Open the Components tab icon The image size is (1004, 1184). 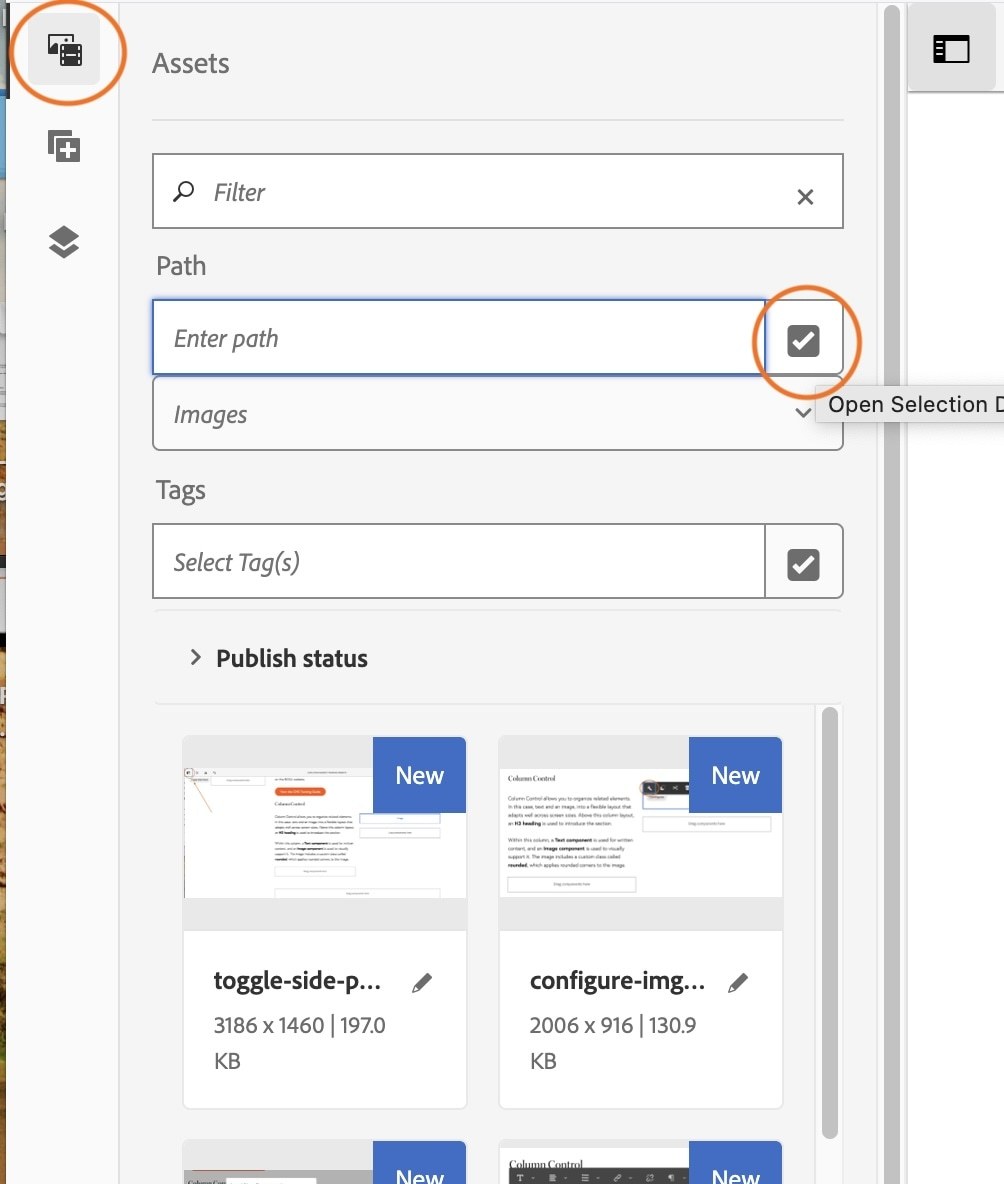64,146
